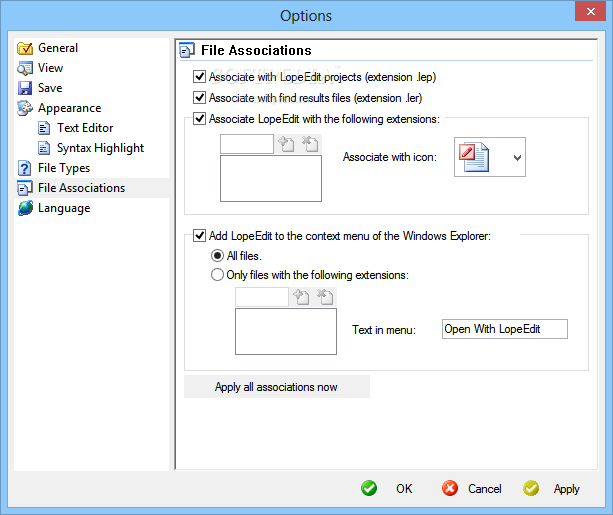The height and width of the screenshot is (515, 613).
Task: Open View options page
Action: [x=50, y=68]
